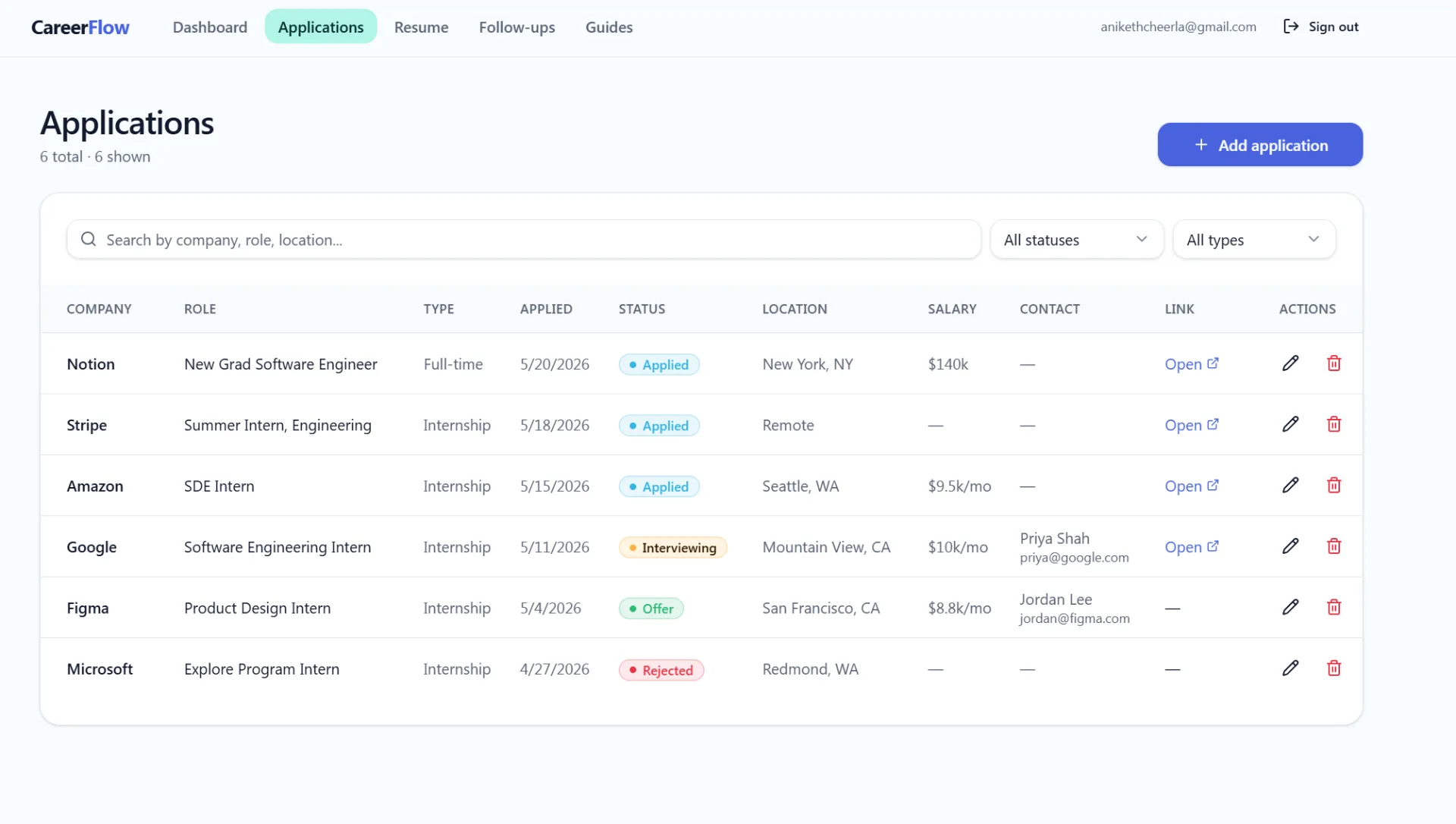The image size is (1456, 824).
Task: Select the Figma company name
Action: (x=88, y=608)
